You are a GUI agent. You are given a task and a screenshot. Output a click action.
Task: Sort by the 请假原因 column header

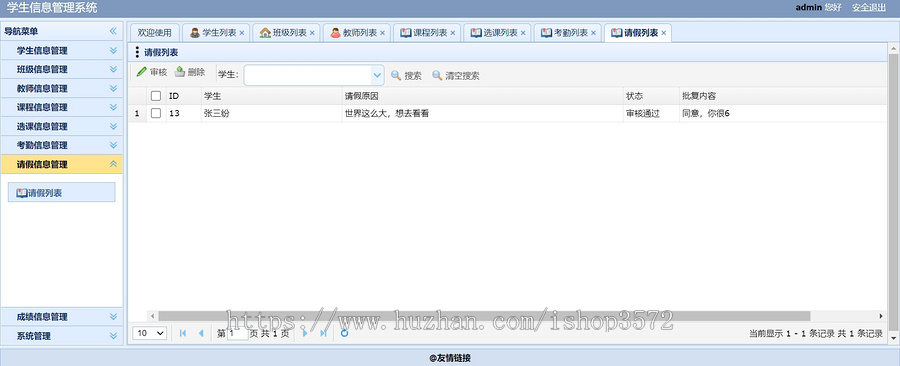point(482,96)
